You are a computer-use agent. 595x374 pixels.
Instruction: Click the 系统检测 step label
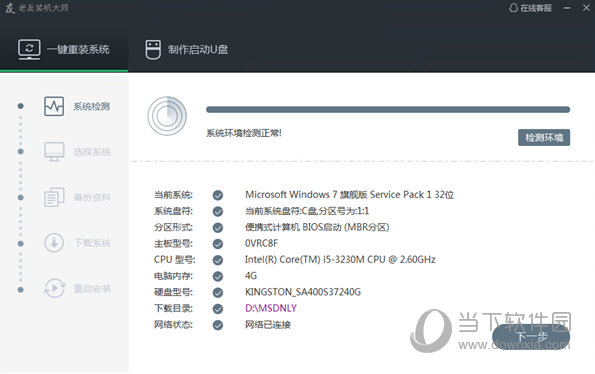92,107
